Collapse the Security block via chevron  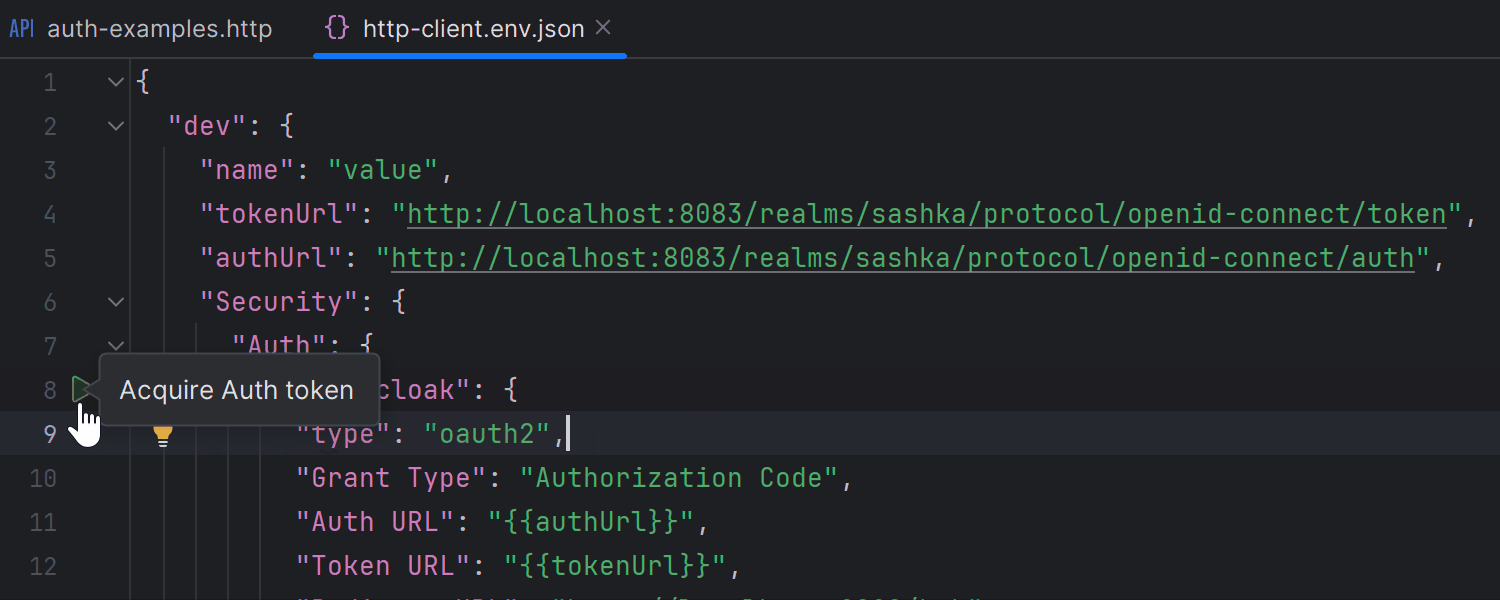click(x=115, y=302)
